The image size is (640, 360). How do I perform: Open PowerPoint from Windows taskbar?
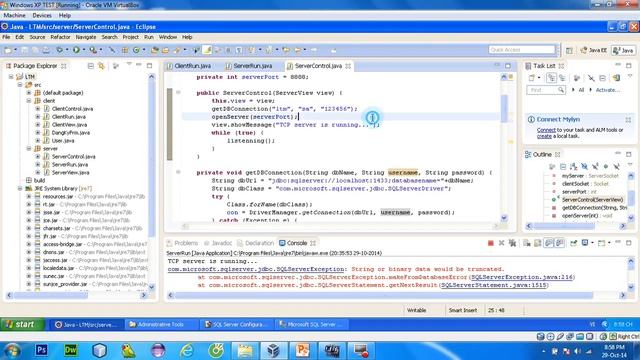pyautogui.click(x=302, y=350)
